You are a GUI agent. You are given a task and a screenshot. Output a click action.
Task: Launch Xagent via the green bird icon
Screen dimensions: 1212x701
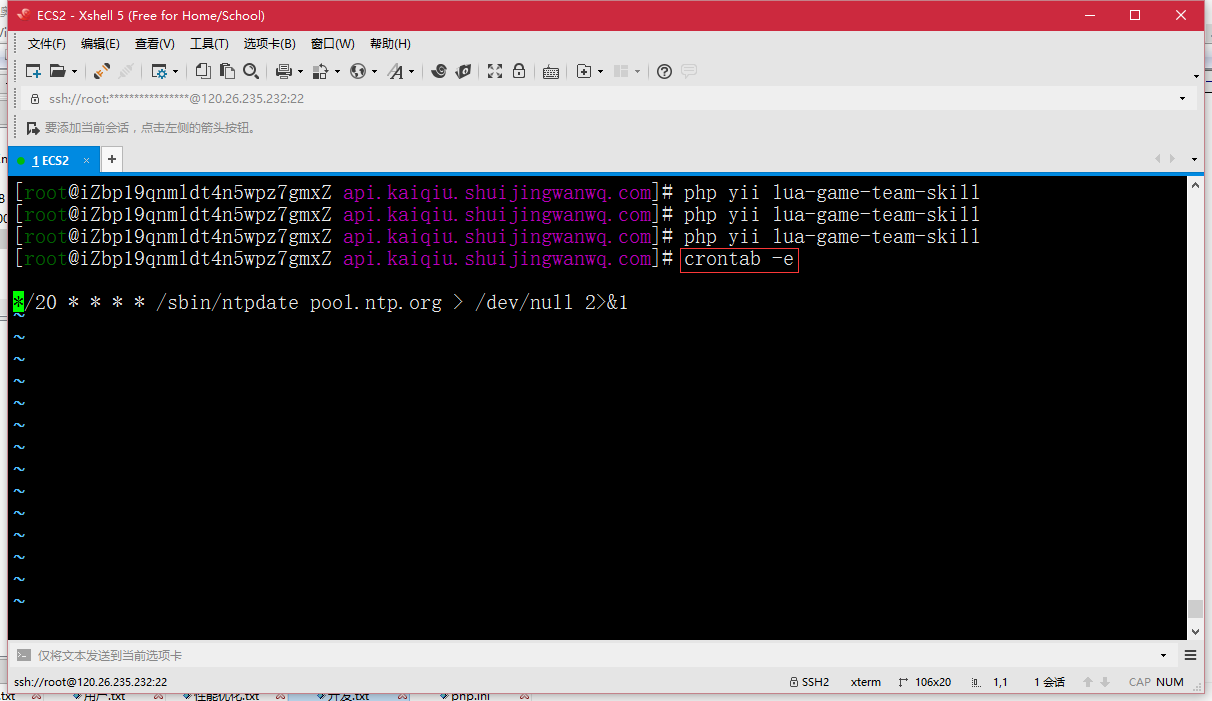463,71
